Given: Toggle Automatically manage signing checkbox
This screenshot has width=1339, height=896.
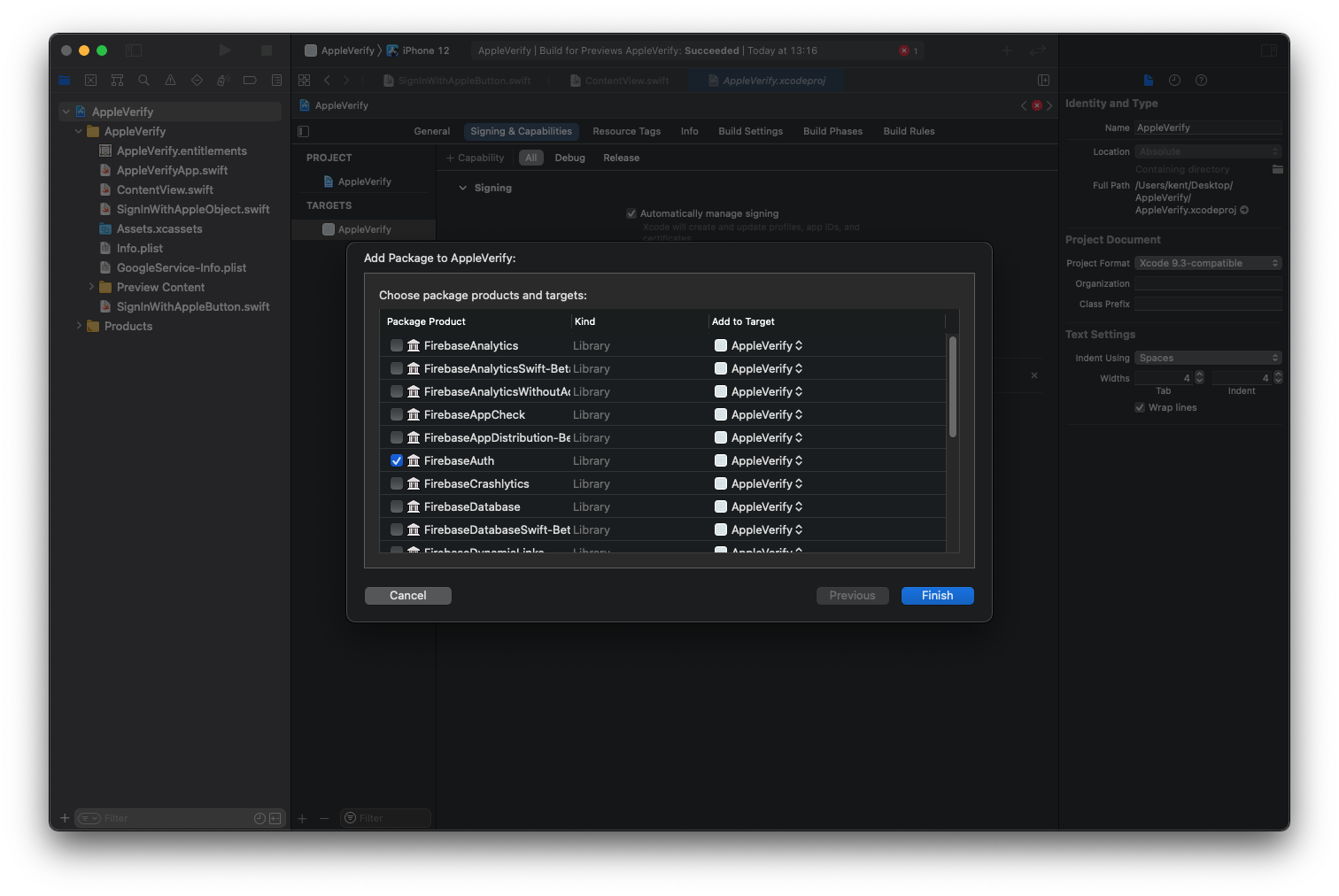Looking at the screenshot, I should 631,213.
